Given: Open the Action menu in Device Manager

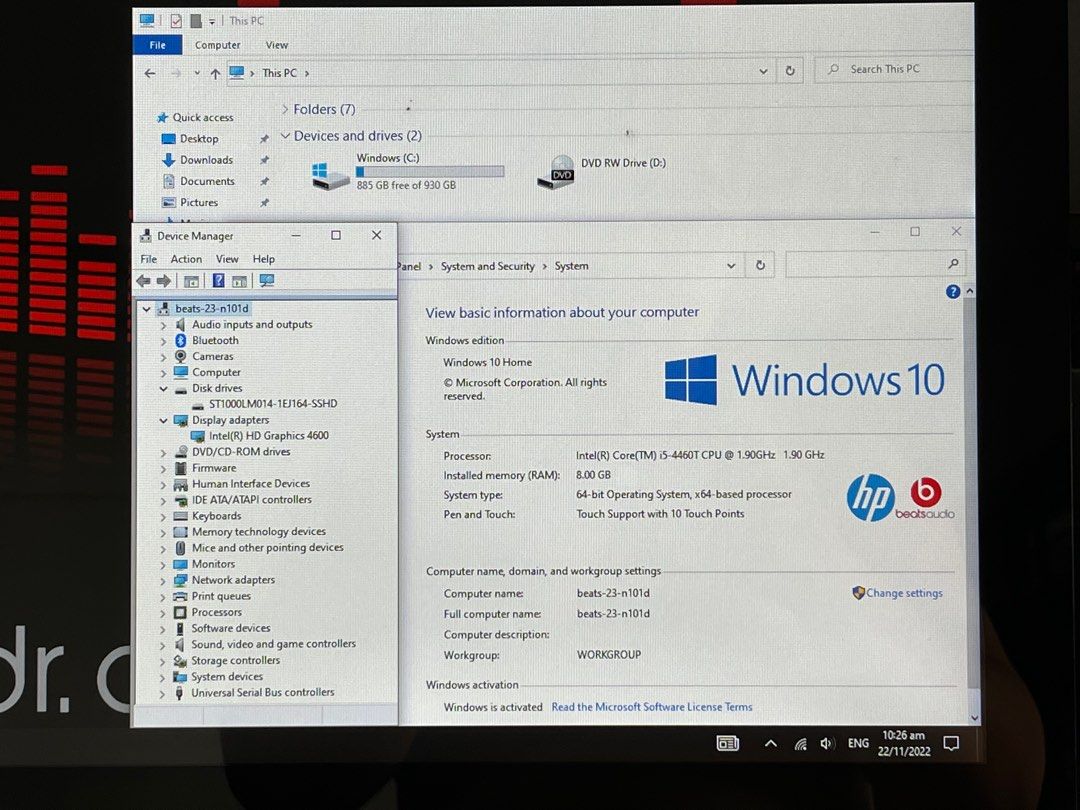Looking at the screenshot, I should (x=186, y=258).
